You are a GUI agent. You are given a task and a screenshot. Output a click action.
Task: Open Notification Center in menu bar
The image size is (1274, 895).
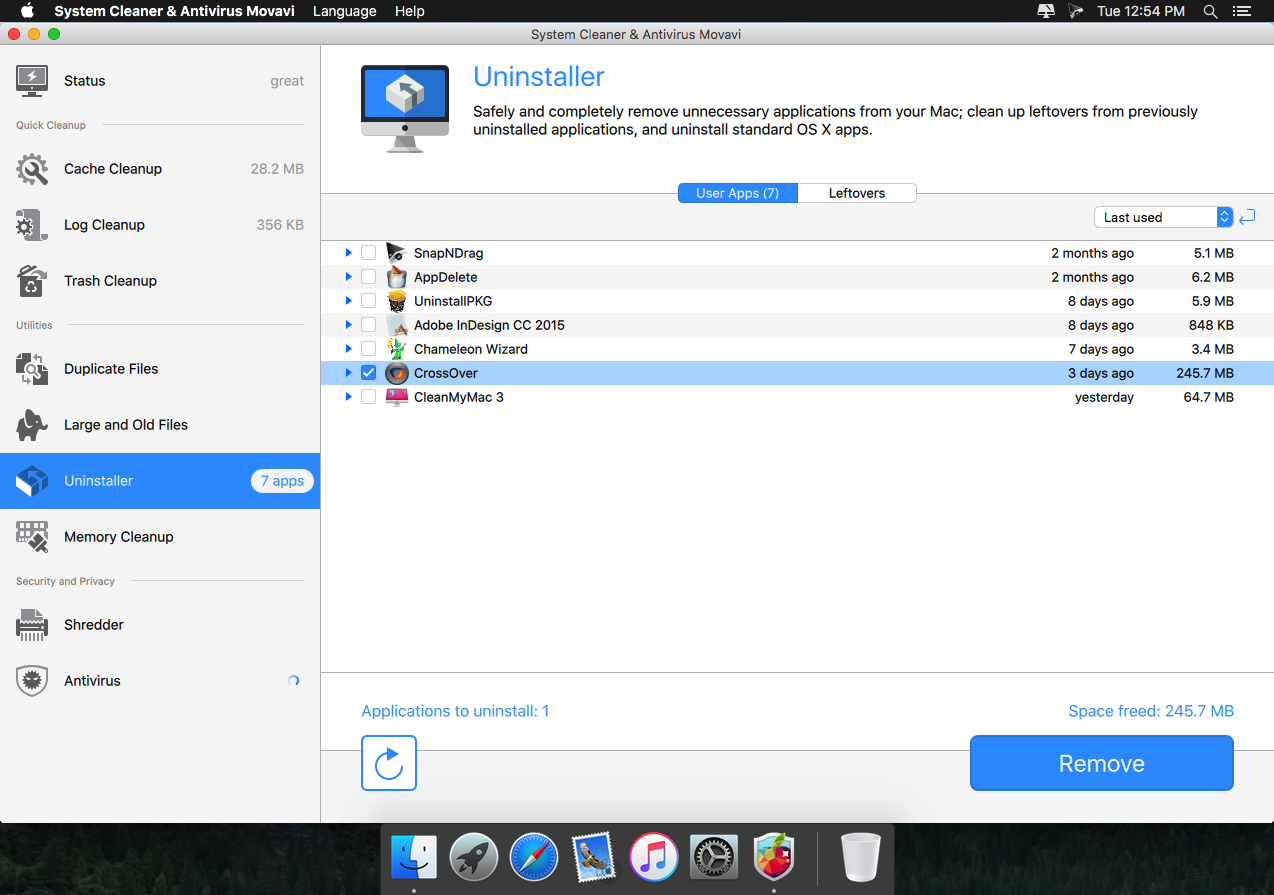click(x=1243, y=11)
